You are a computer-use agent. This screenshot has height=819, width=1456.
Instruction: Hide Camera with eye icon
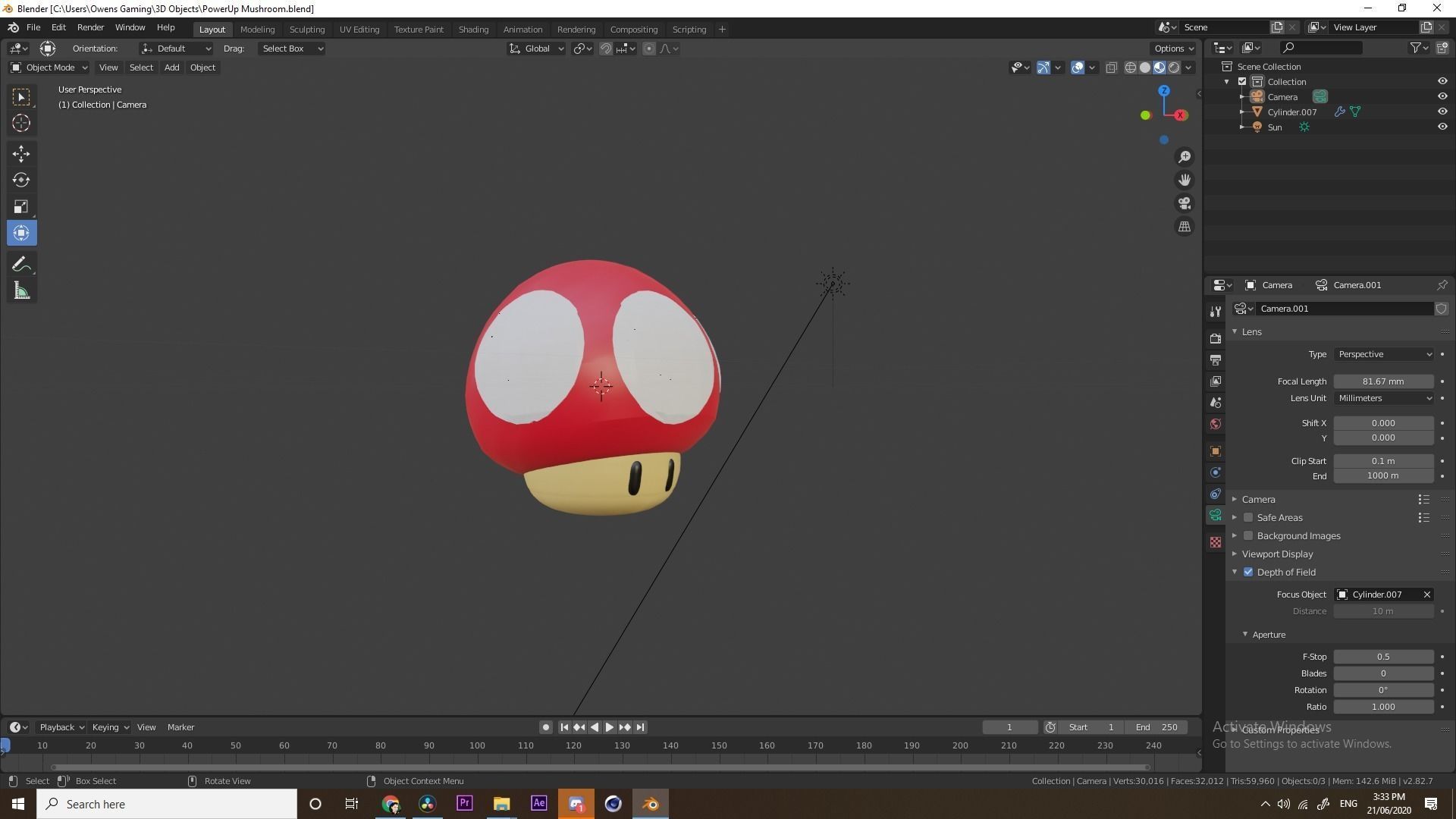1442,96
